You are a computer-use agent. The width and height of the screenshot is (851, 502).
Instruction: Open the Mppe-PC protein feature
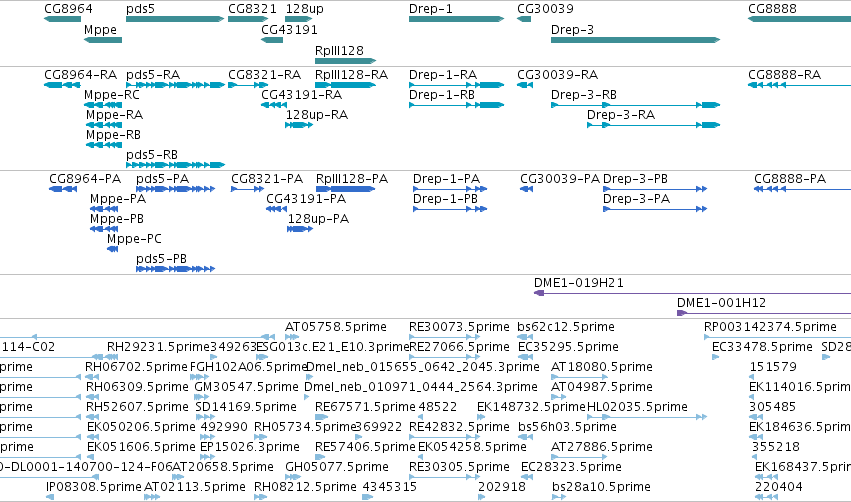click(112, 249)
